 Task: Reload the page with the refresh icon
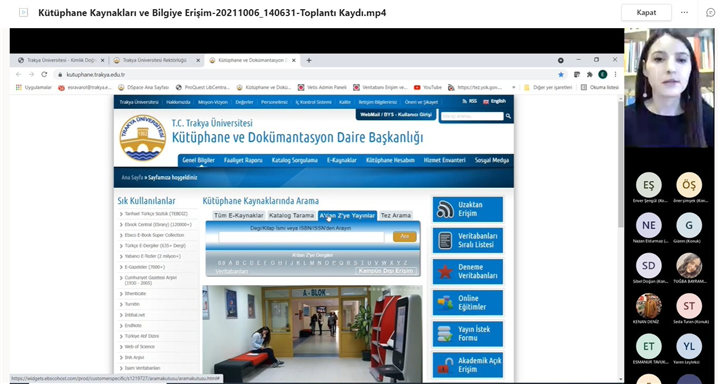tap(44, 74)
